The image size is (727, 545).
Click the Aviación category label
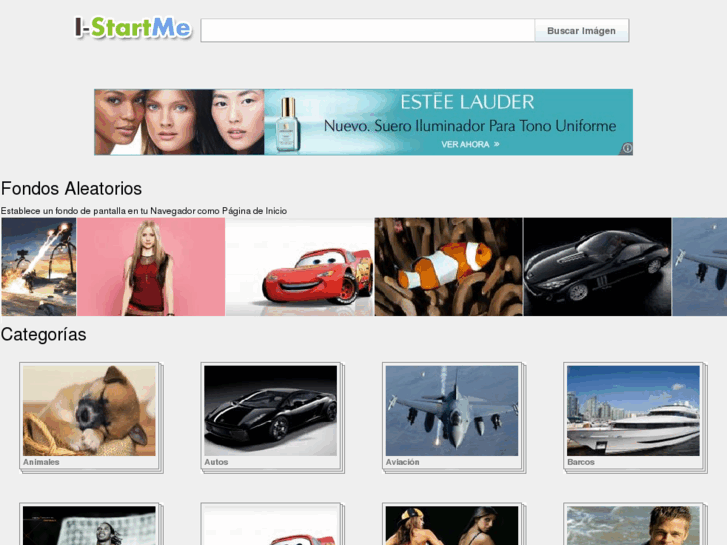click(402, 462)
